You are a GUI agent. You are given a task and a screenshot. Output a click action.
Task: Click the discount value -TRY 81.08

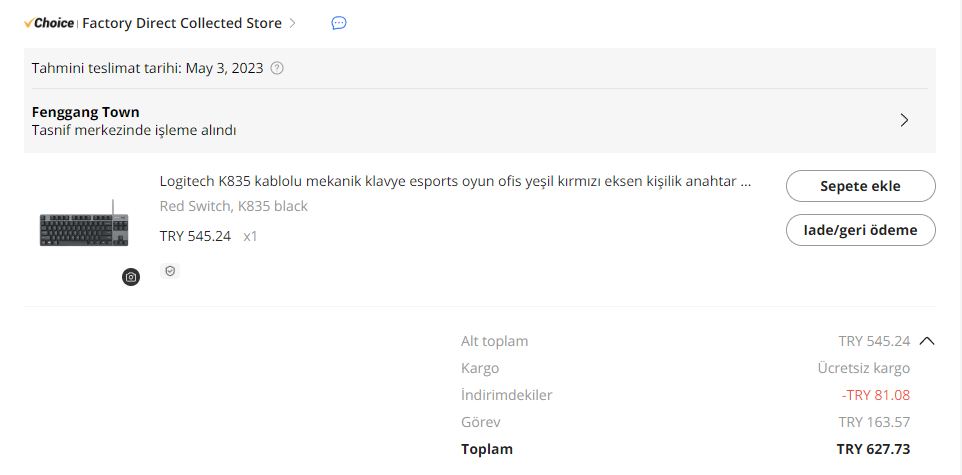[x=876, y=395]
